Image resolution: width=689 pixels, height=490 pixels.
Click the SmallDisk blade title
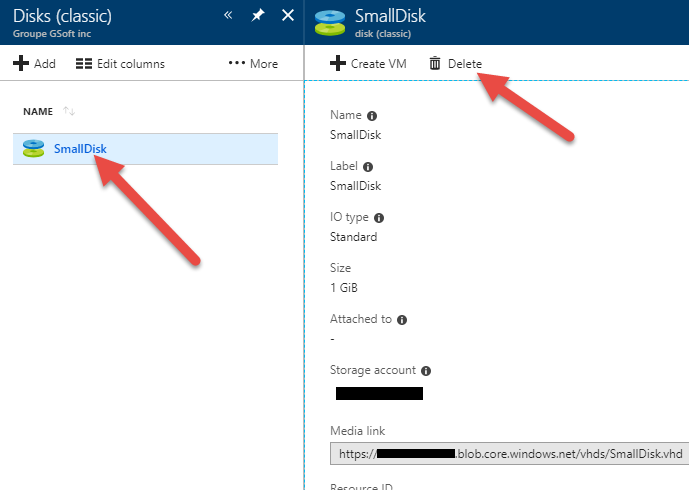click(390, 16)
